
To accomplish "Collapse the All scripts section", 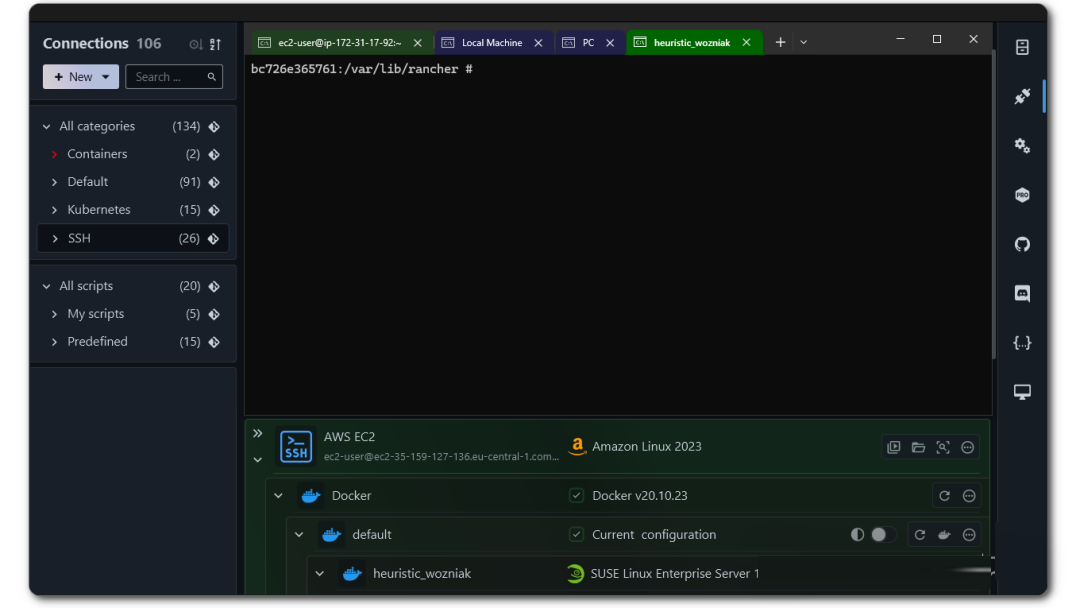I will pos(46,287).
